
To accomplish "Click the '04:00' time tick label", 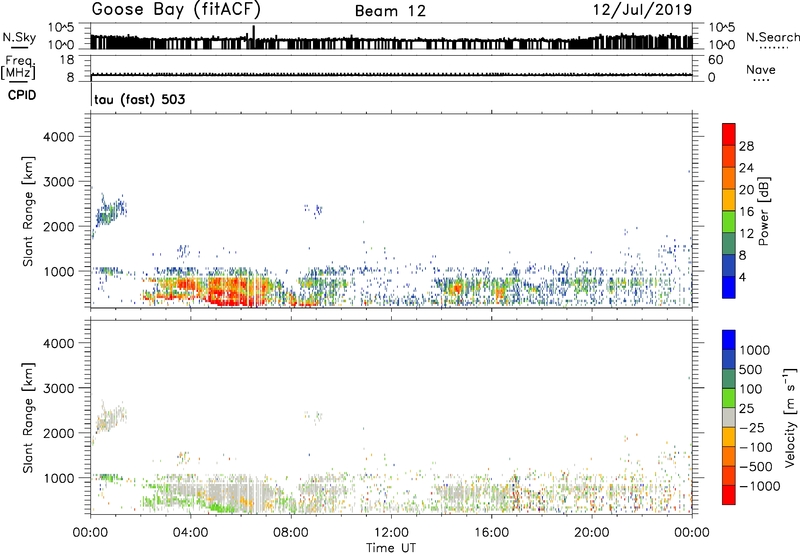I will pyautogui.click(x=190, y=533).
